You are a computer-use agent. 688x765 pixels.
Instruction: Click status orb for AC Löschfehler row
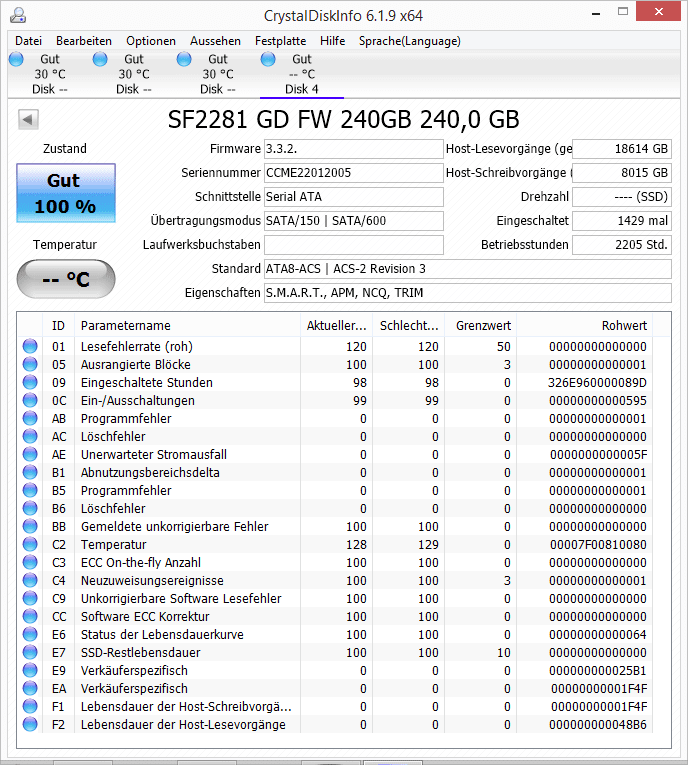30,436
